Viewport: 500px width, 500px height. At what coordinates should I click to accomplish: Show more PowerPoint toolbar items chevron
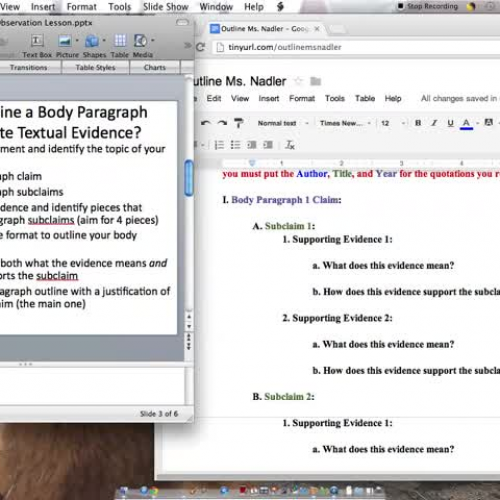click(x=187, y=45)
